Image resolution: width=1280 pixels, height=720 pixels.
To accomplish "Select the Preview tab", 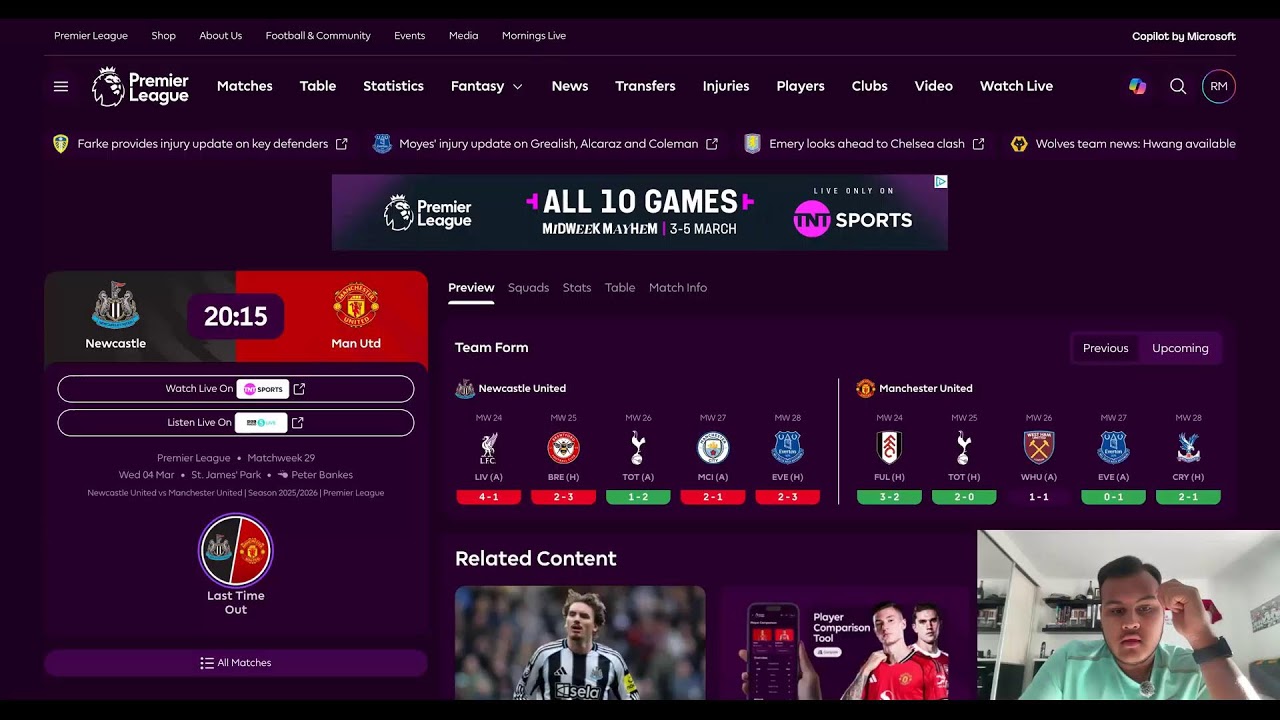I will [x=471, y=288].
